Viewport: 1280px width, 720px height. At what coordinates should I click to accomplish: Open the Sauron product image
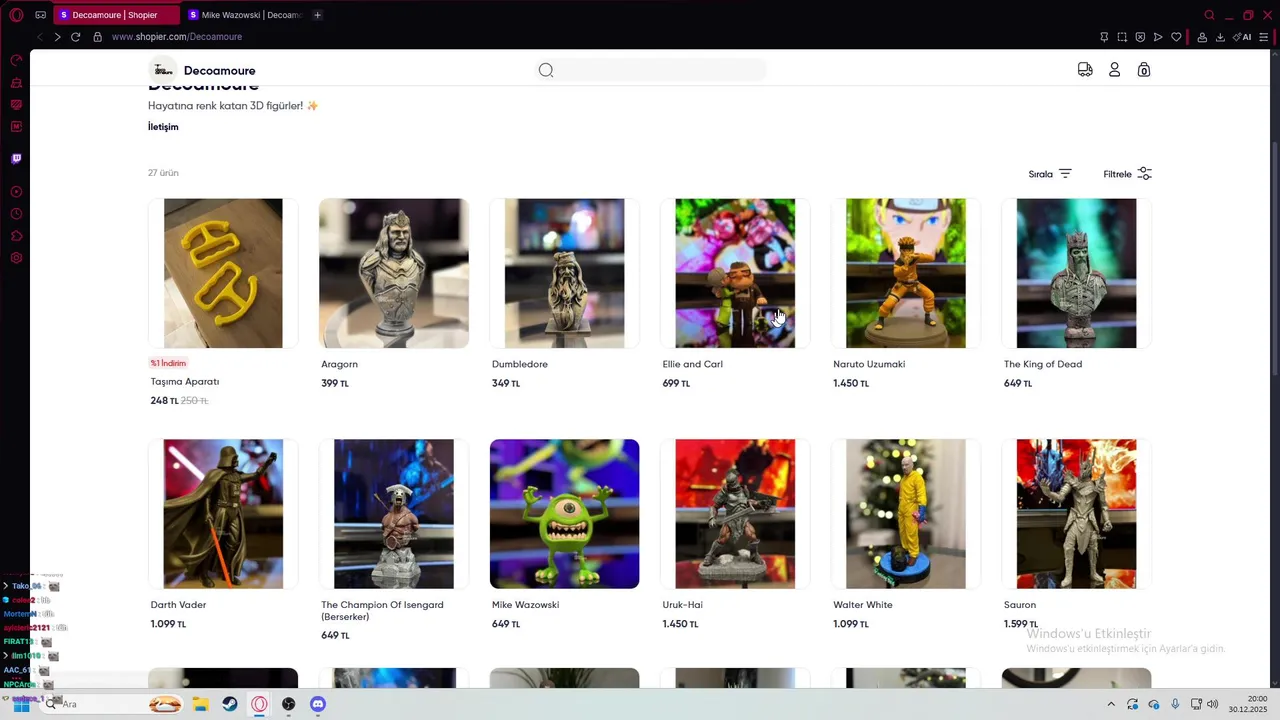1076,514
